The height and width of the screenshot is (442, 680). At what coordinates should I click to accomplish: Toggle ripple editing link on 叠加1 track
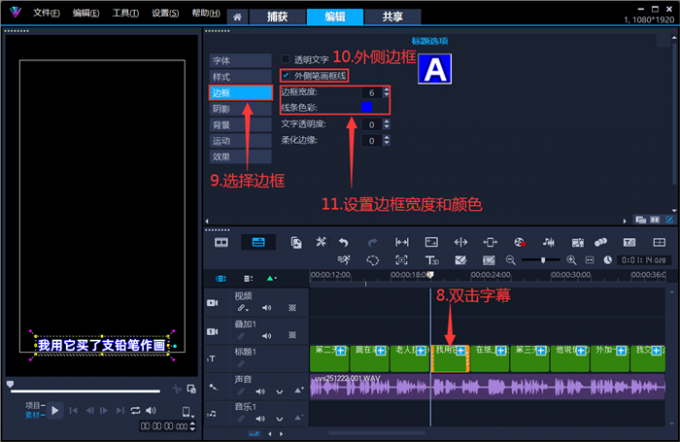coord(241,335)
